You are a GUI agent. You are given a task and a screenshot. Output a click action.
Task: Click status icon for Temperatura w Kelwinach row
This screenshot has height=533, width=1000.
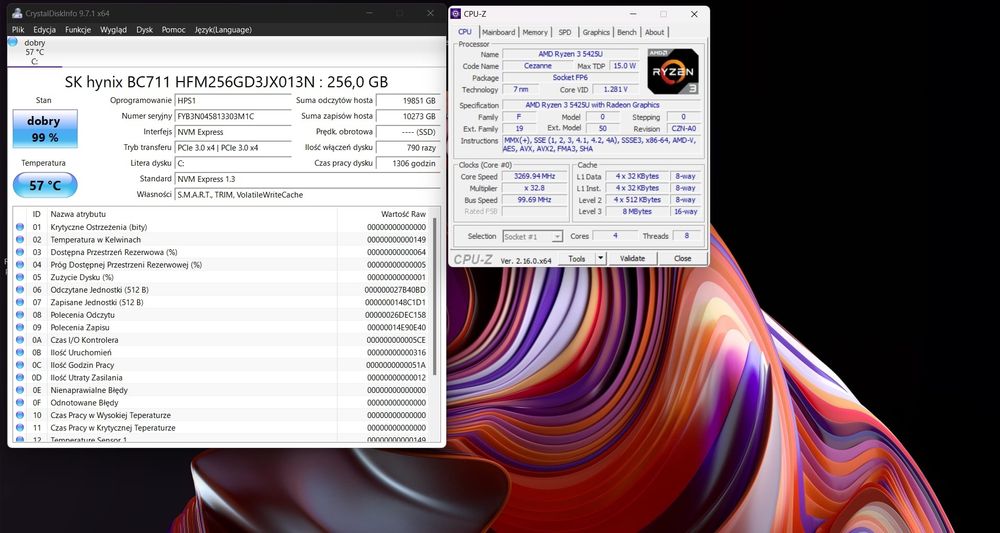(x=20, y=240)
